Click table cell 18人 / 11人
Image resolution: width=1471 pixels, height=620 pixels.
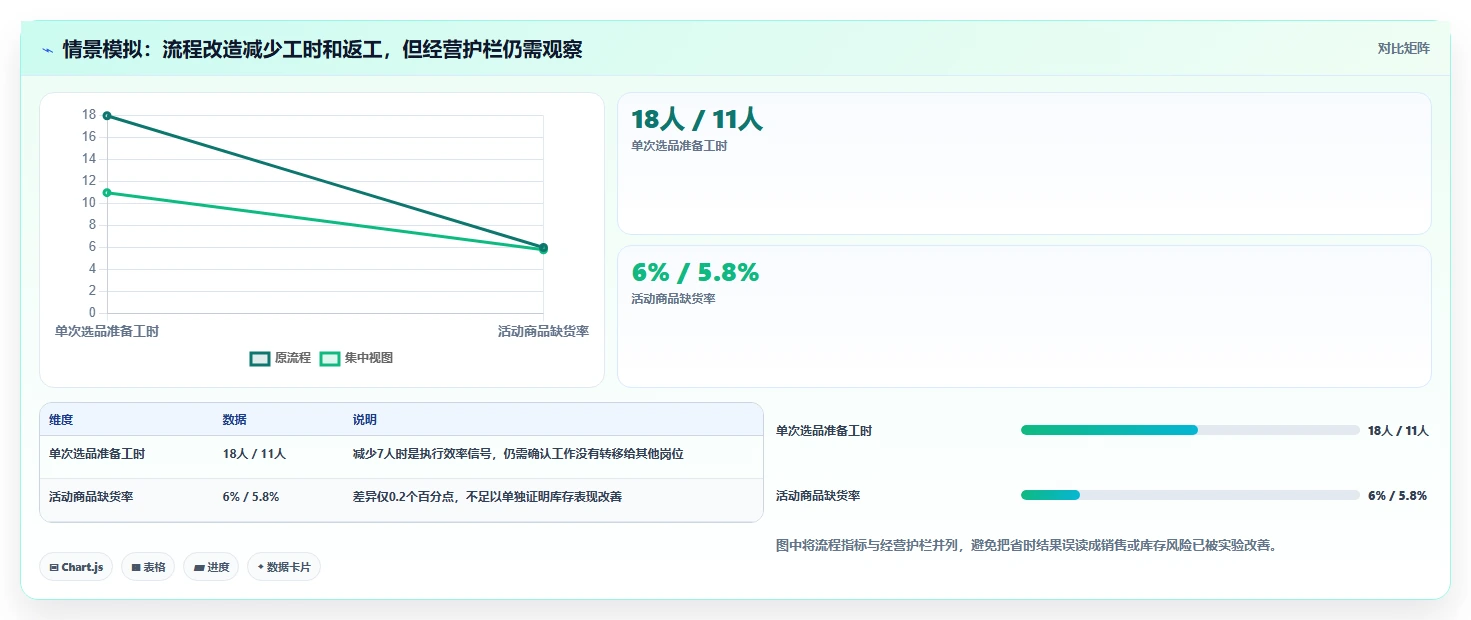click(x=254, y=454)
